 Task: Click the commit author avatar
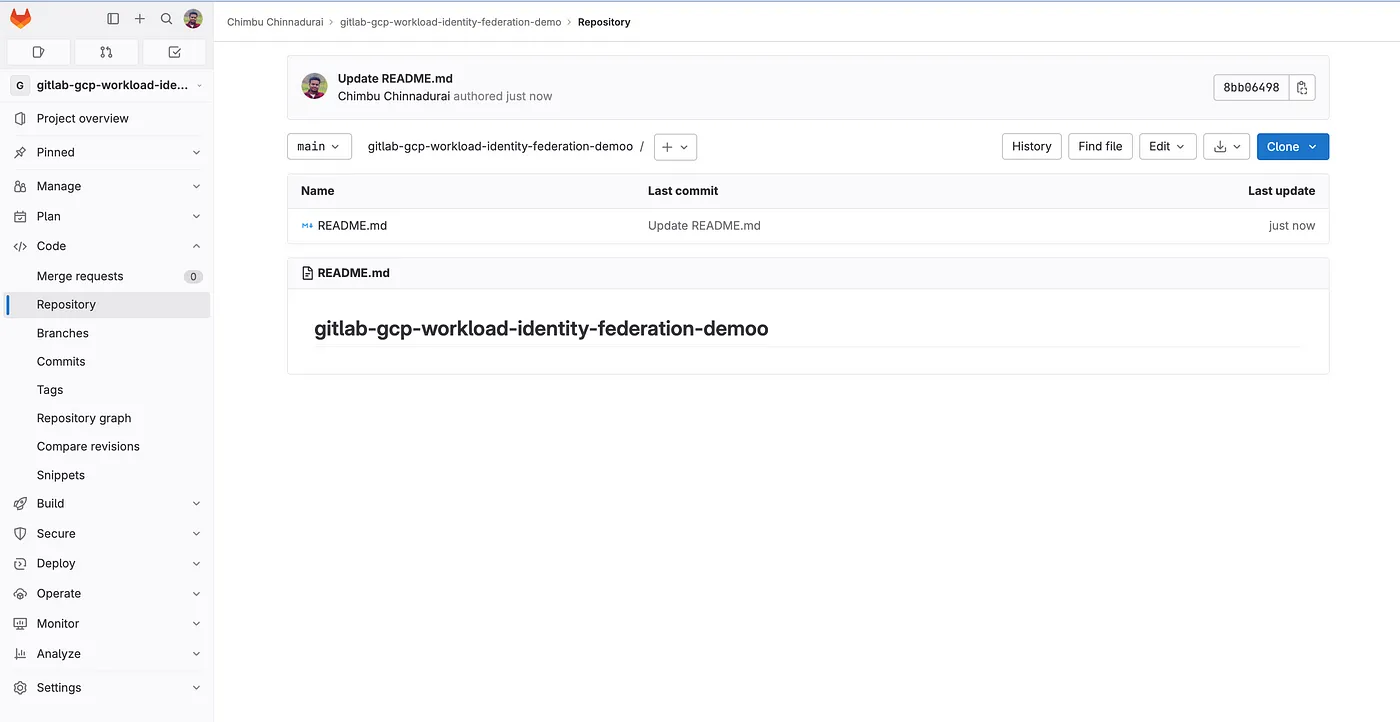pos(314,86)
